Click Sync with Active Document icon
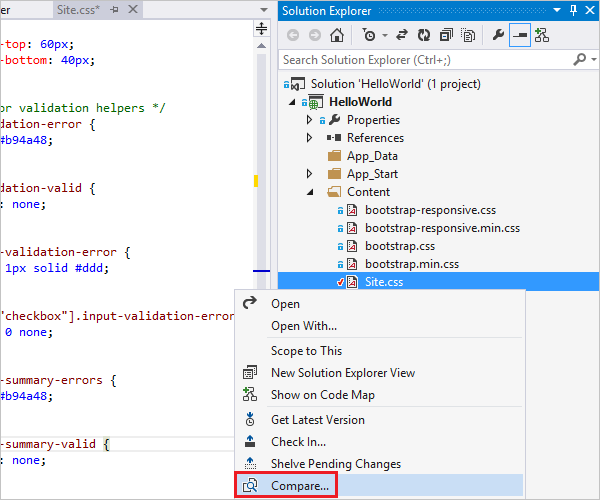 (402, 36)
